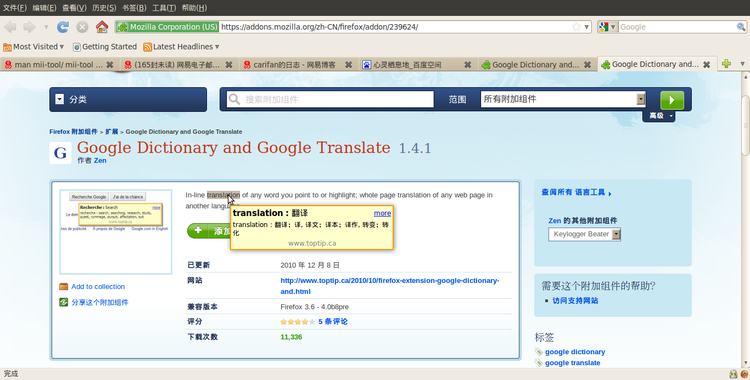Open Mozilla Corporation site identity badge

(x=167, y=27)
